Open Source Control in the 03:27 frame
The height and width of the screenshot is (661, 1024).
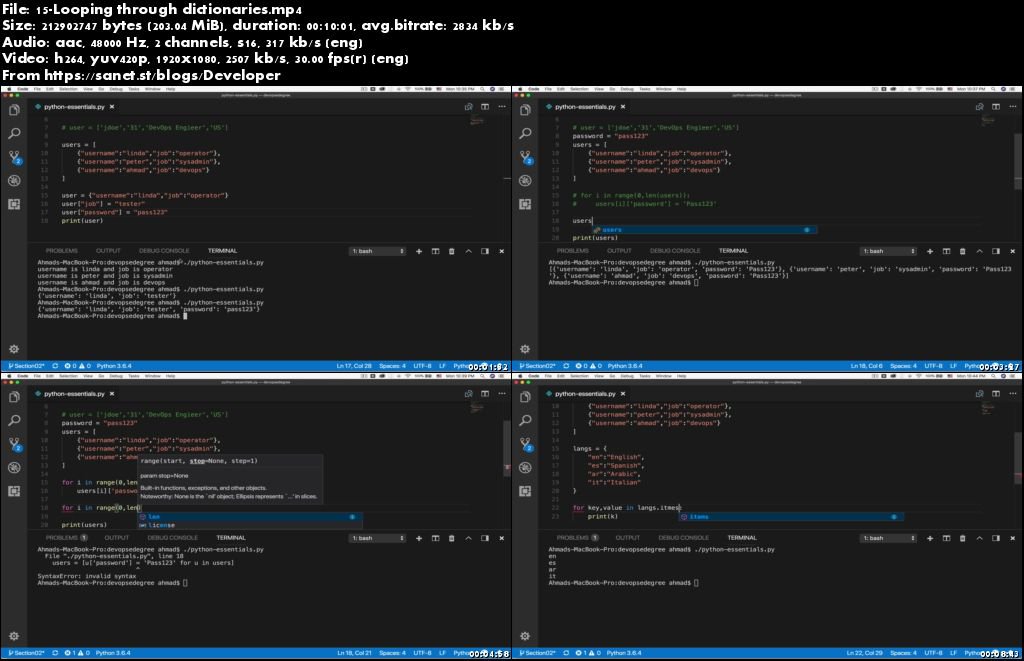(x=526, y=157)
